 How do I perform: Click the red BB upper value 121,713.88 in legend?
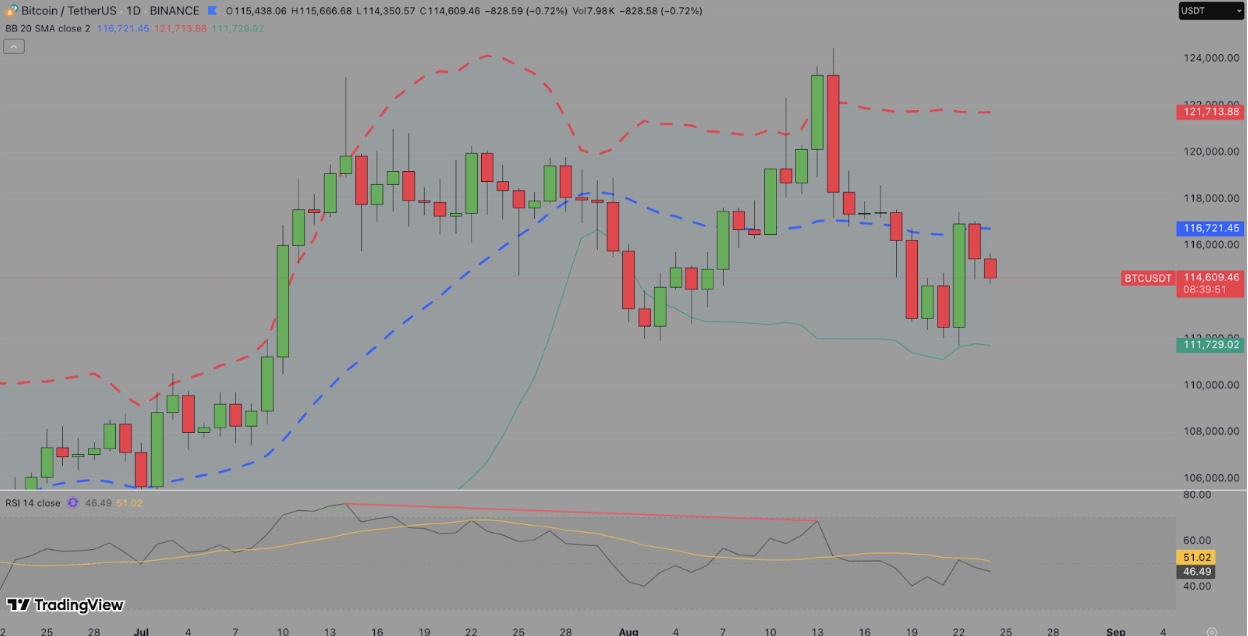pos(181,28)
